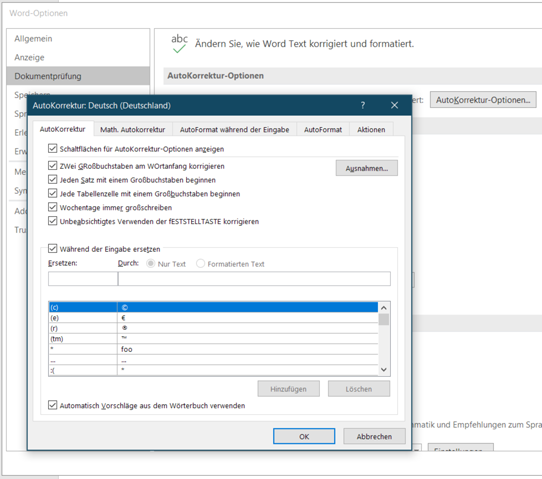This screenshot has height=479, width=542.
Task: Click the Hinzufügen button
Action: pyautogui.click(x=289, y=389)
